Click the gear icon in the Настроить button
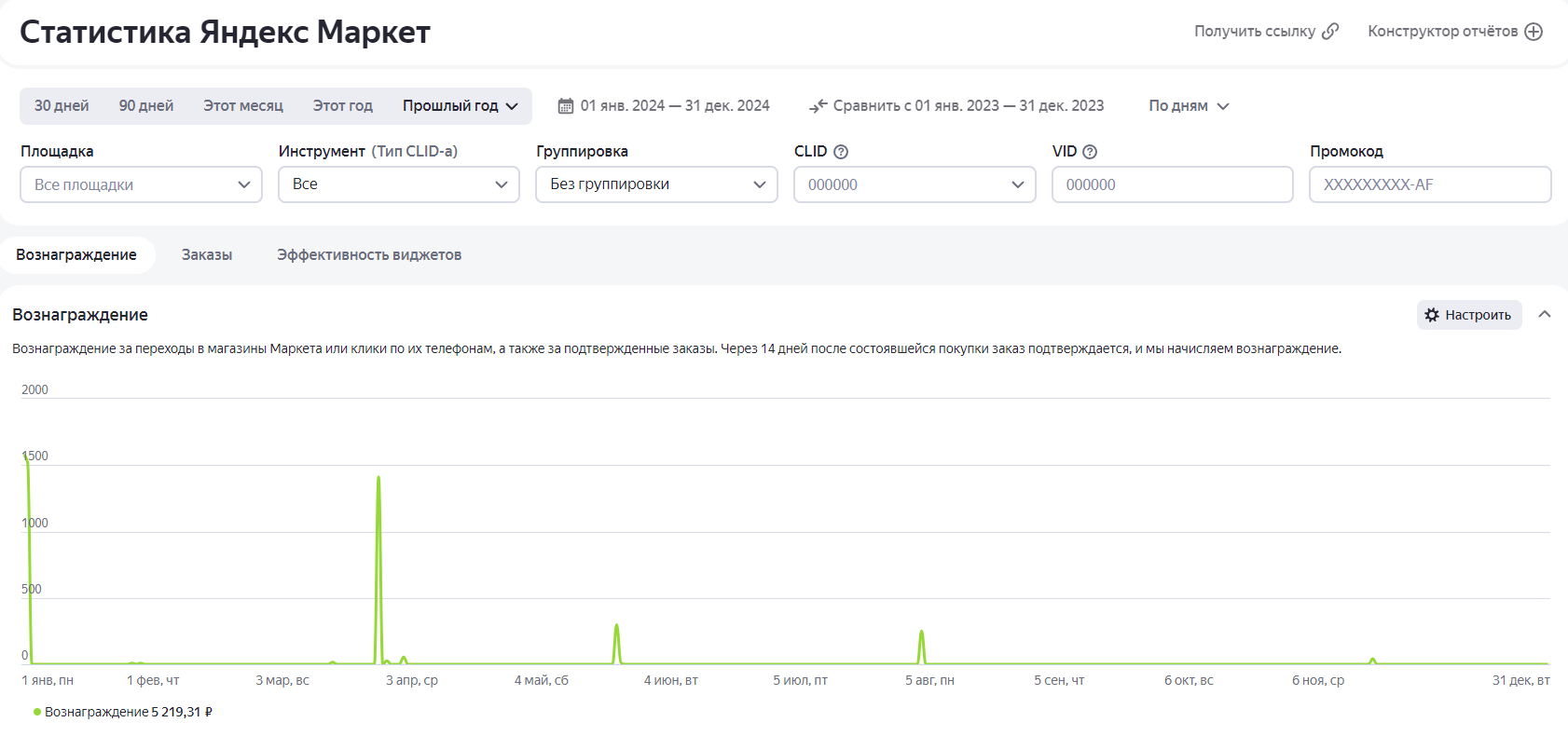The height and width of the screenshot is (736, 1568). pos(1432,315)
